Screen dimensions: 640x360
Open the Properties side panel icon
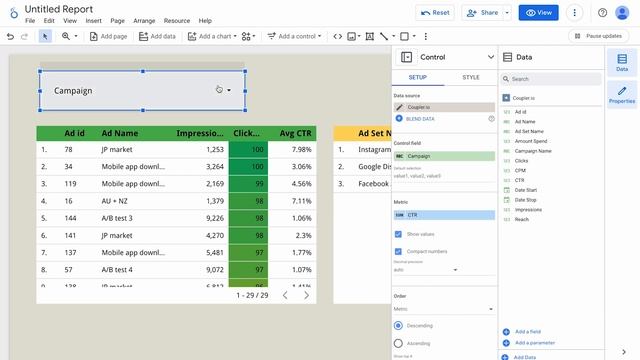pos(622,94)
